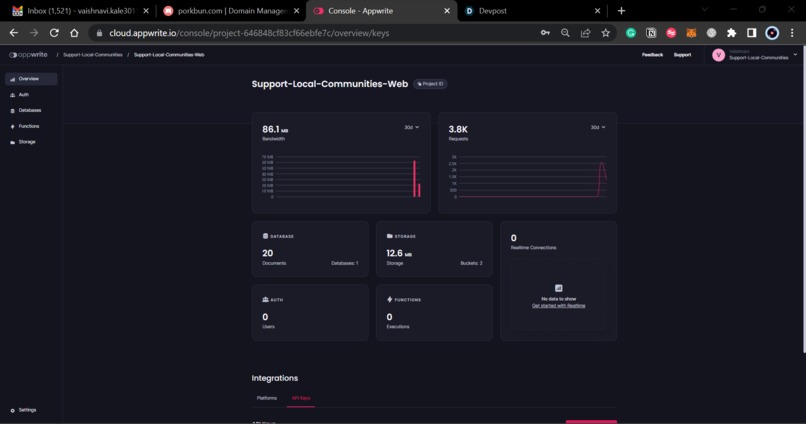Image resolution: width=806 pixels, height=424 pixels.
Task: Click the zoom magnifier icon
Action: click(x=565, y=33)
